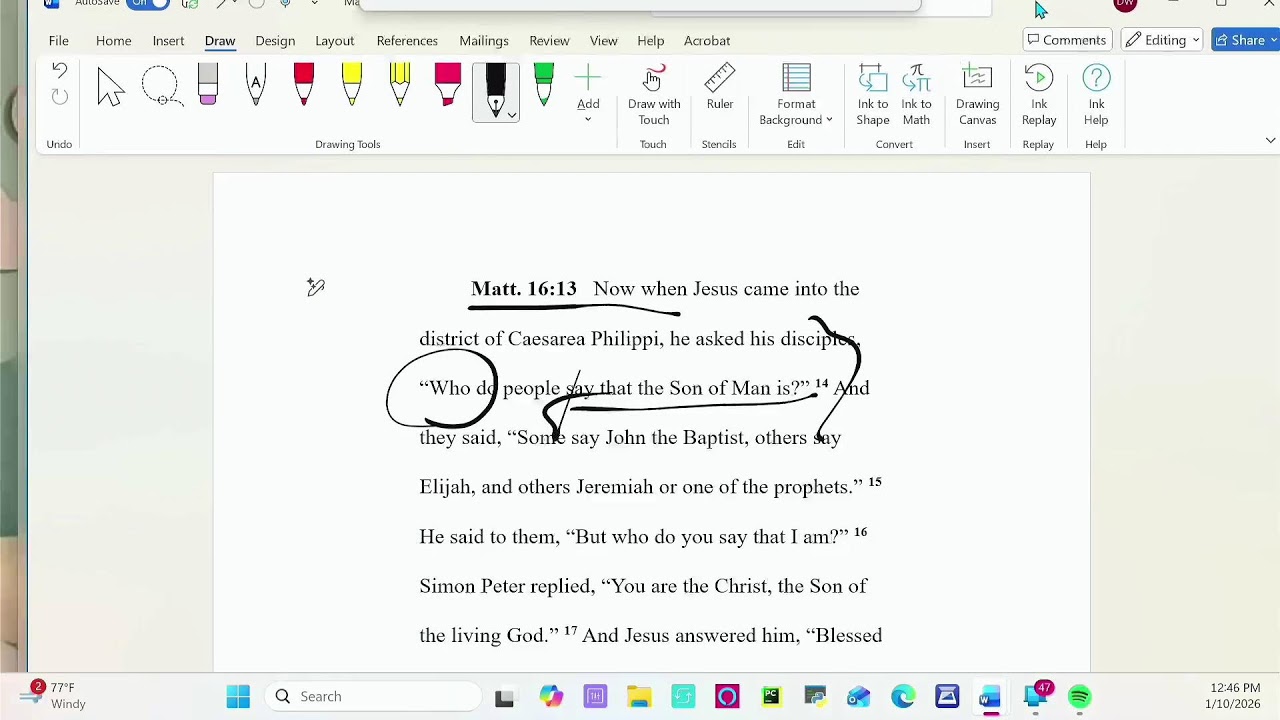Screen dimensions: 1280x720
Task: Open File Explorer from the taskbar
Action: point(639,697)
